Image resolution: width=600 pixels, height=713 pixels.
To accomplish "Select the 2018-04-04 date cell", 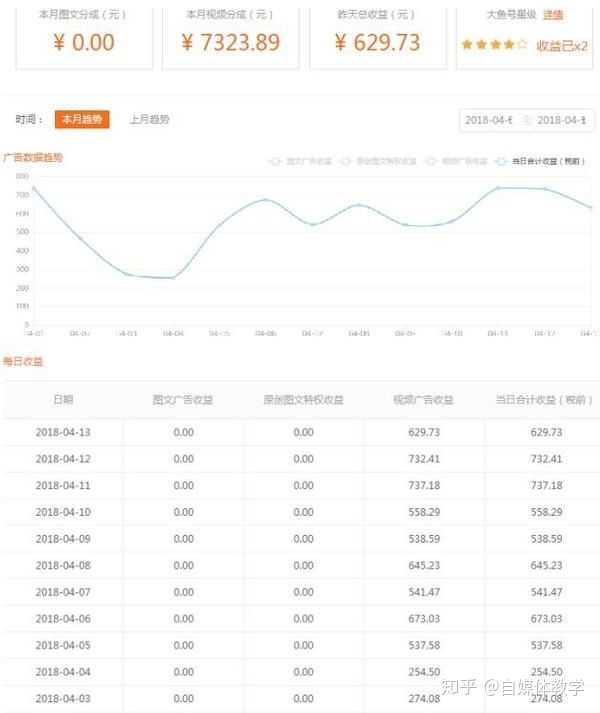I will pos(63,672).
